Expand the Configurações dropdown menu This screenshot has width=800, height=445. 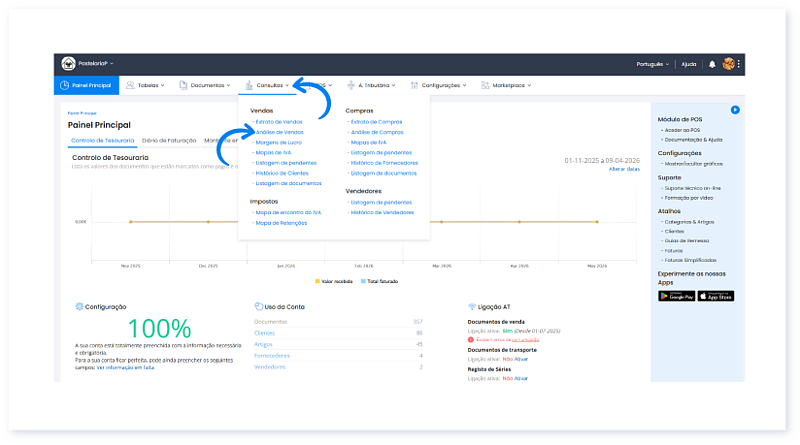coord(440,86)
